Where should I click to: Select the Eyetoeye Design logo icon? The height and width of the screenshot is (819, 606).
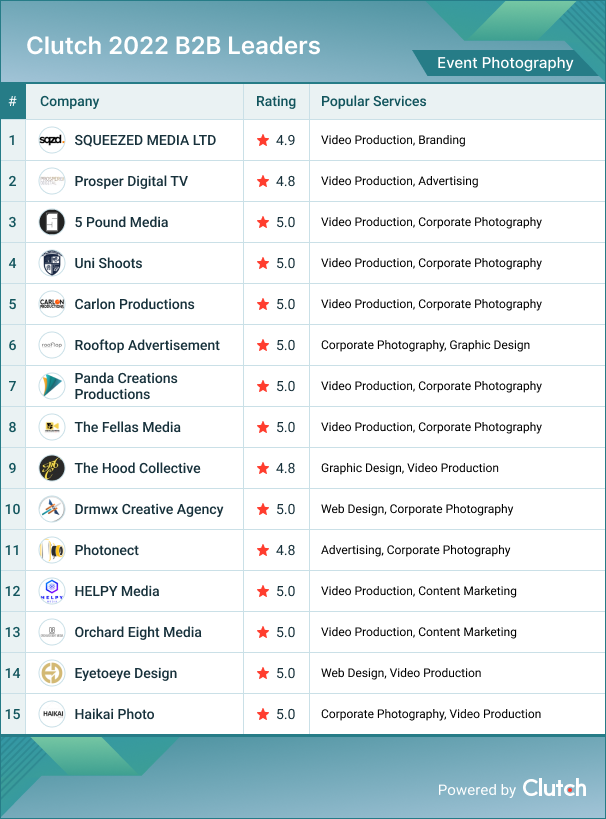point(52,673)
